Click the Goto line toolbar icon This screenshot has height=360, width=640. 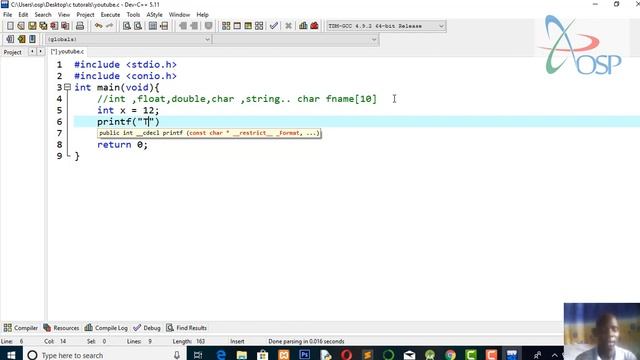(164, 26)
